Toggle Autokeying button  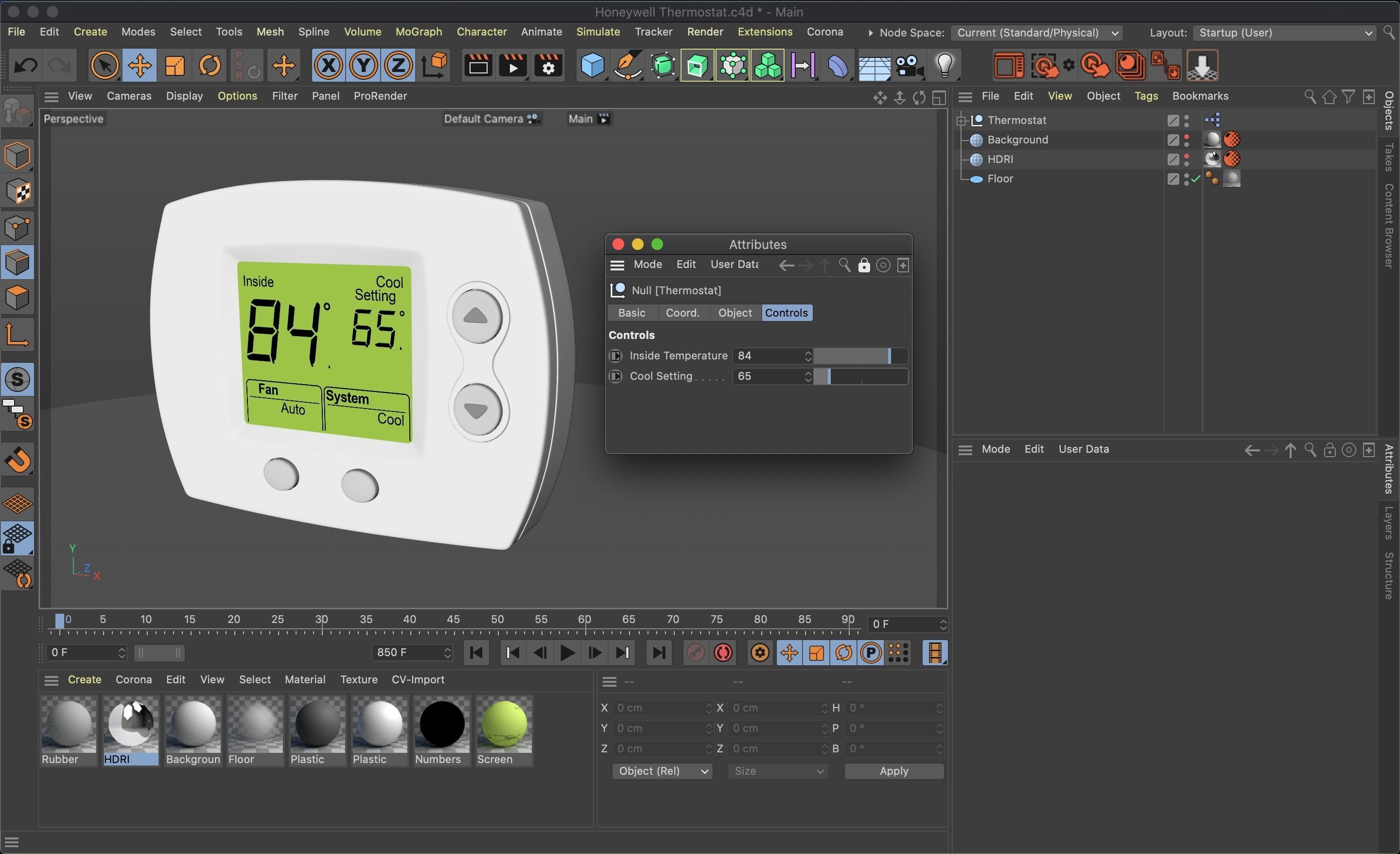723,653
